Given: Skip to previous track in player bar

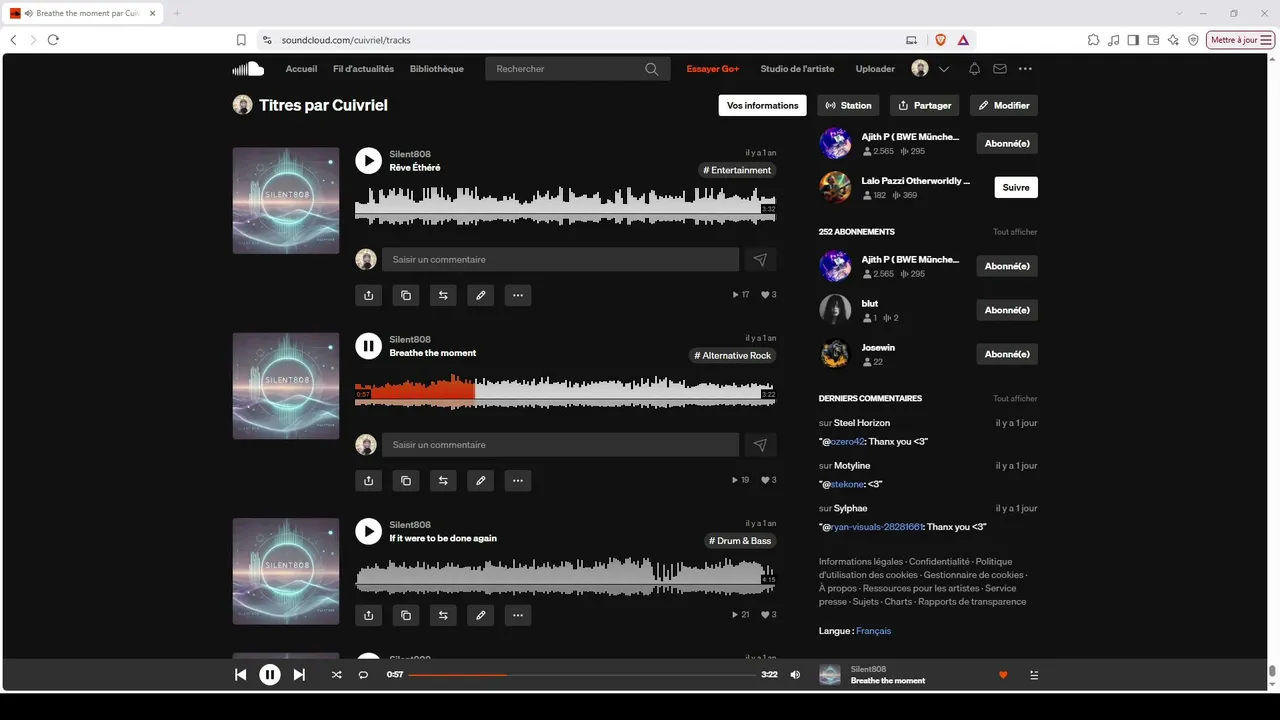Looking at the screenshot, I should [240, 675].
